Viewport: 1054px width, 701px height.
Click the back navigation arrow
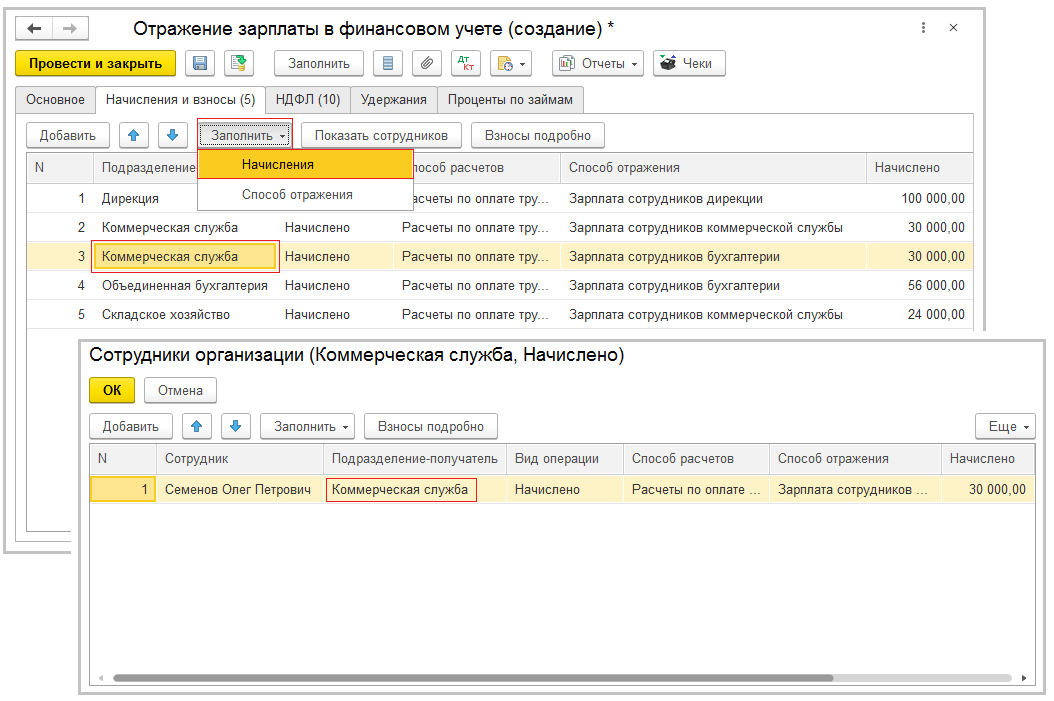point(35,29)
